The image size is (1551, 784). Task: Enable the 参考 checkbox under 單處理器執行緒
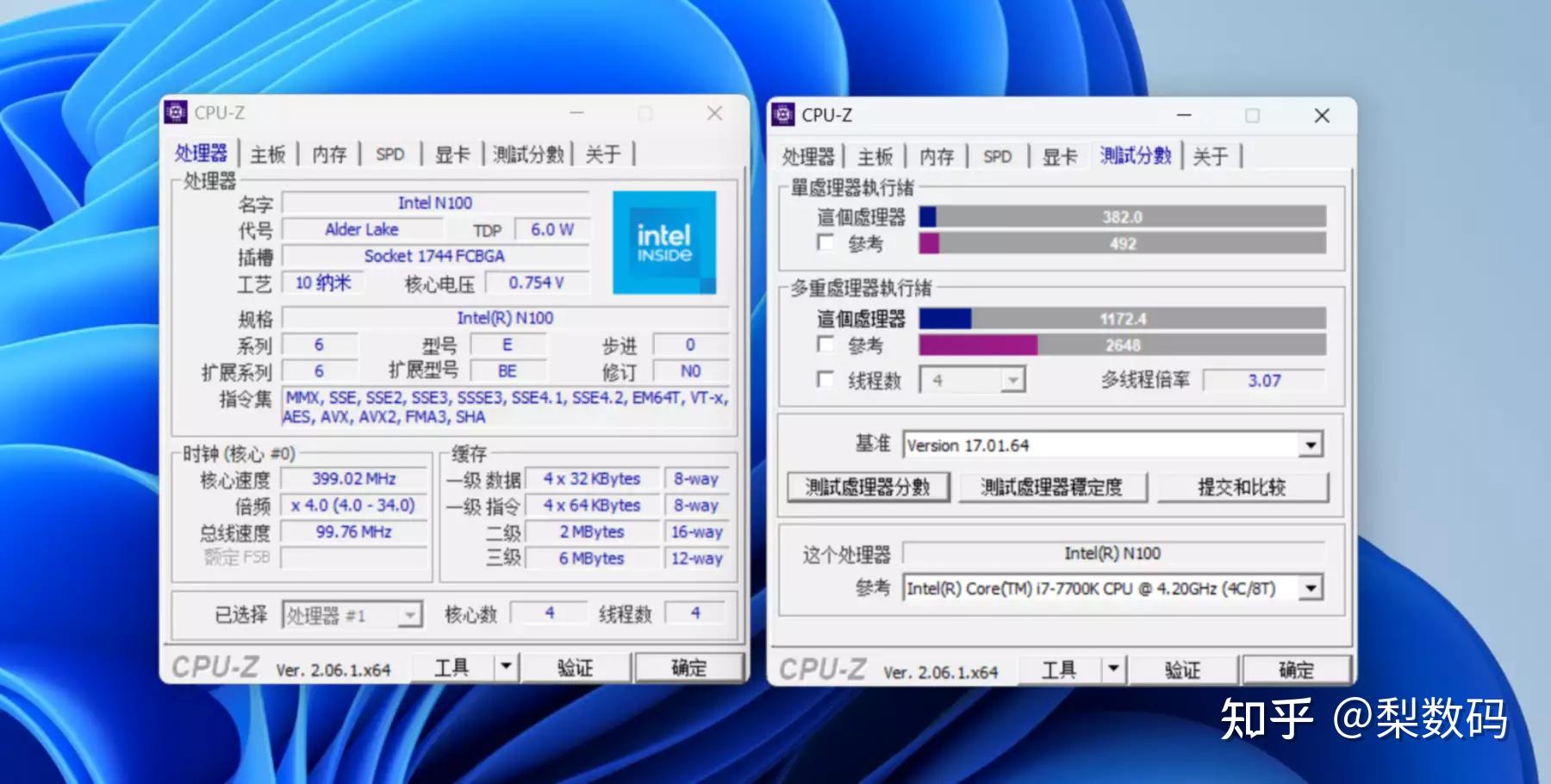(825, 244)
